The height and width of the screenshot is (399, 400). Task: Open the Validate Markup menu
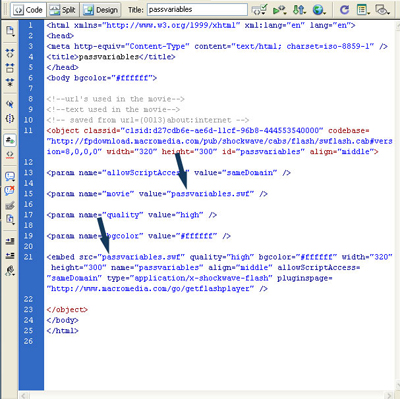[260, 10]
